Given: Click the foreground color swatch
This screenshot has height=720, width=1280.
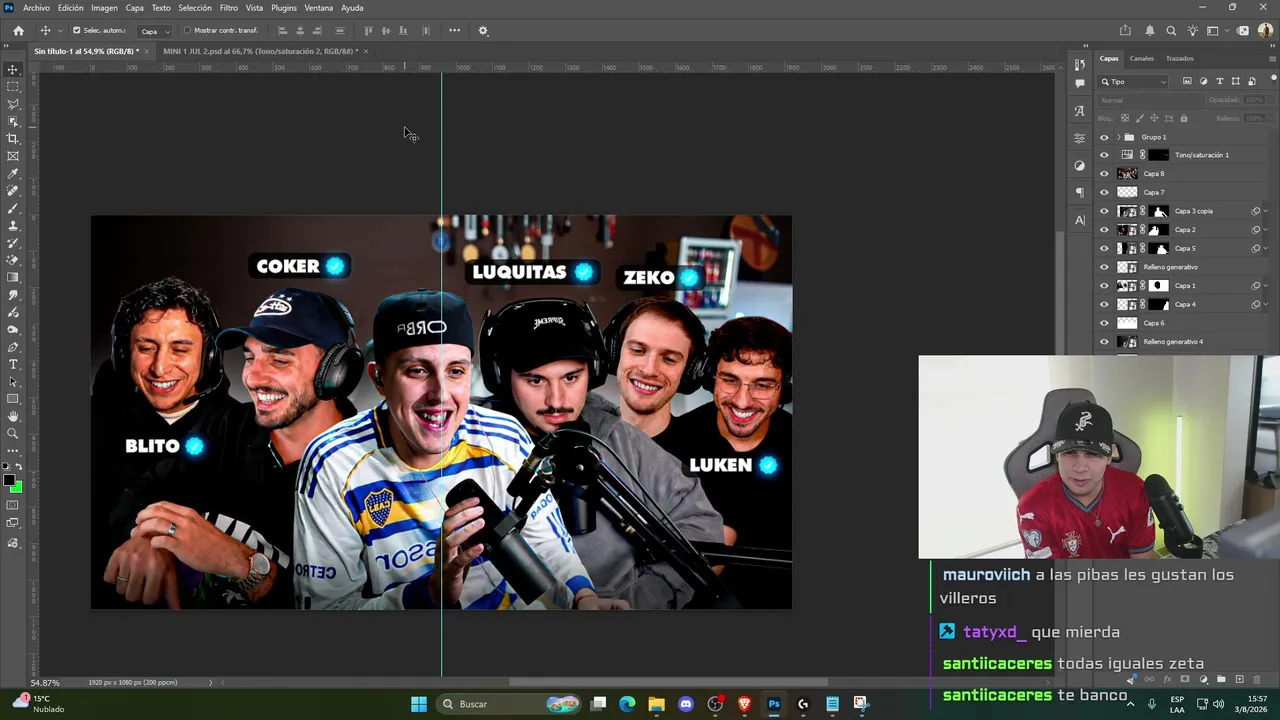Looking at the screenshot, I should click(10, 481).
